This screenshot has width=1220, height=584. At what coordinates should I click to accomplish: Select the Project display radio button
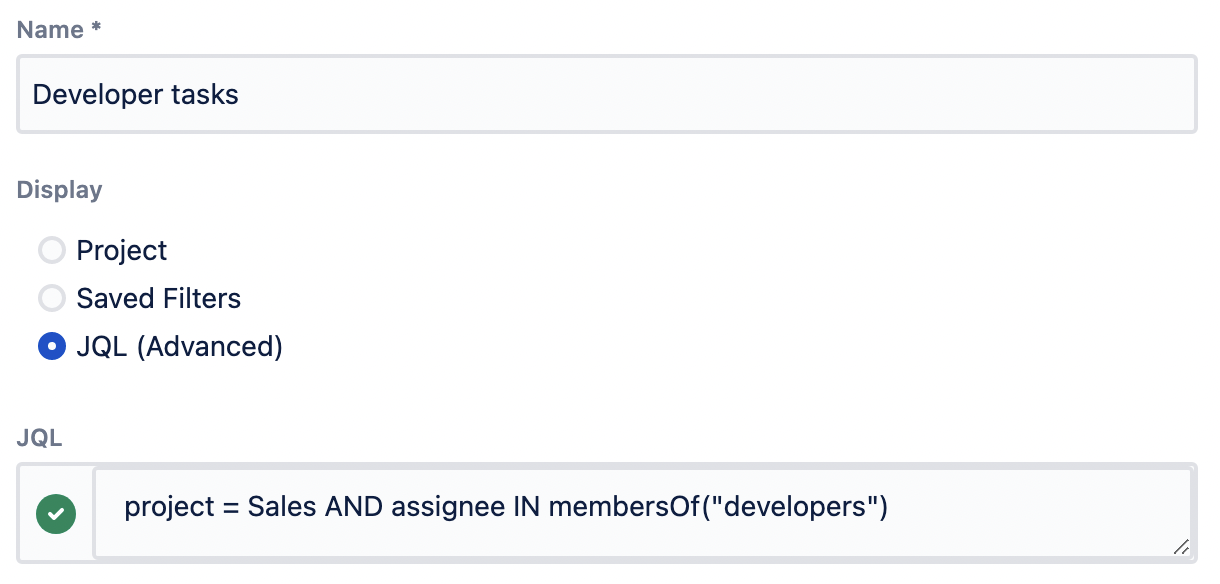coord(51,250)
